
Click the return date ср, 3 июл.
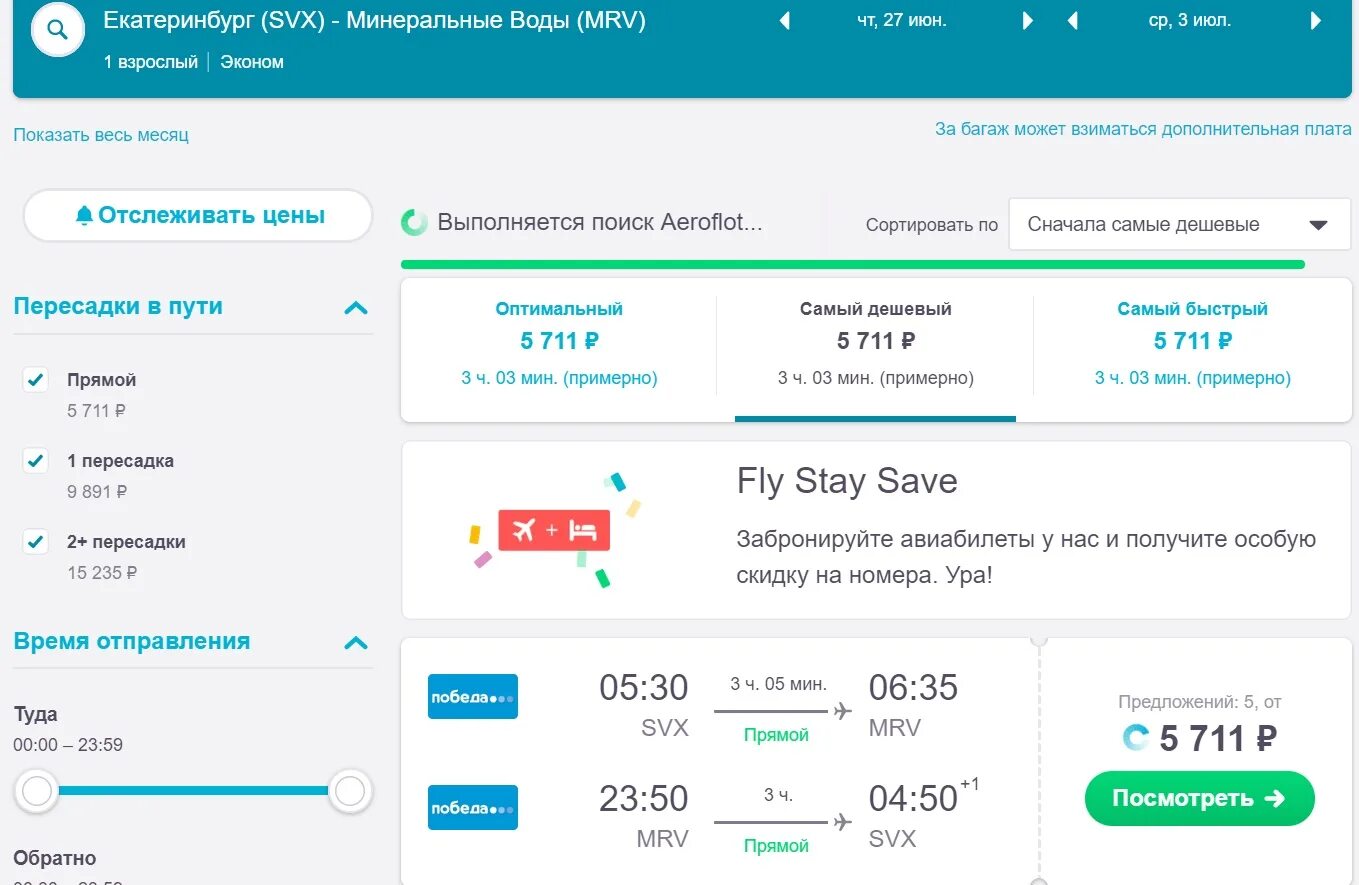(x=1190, y=20)
